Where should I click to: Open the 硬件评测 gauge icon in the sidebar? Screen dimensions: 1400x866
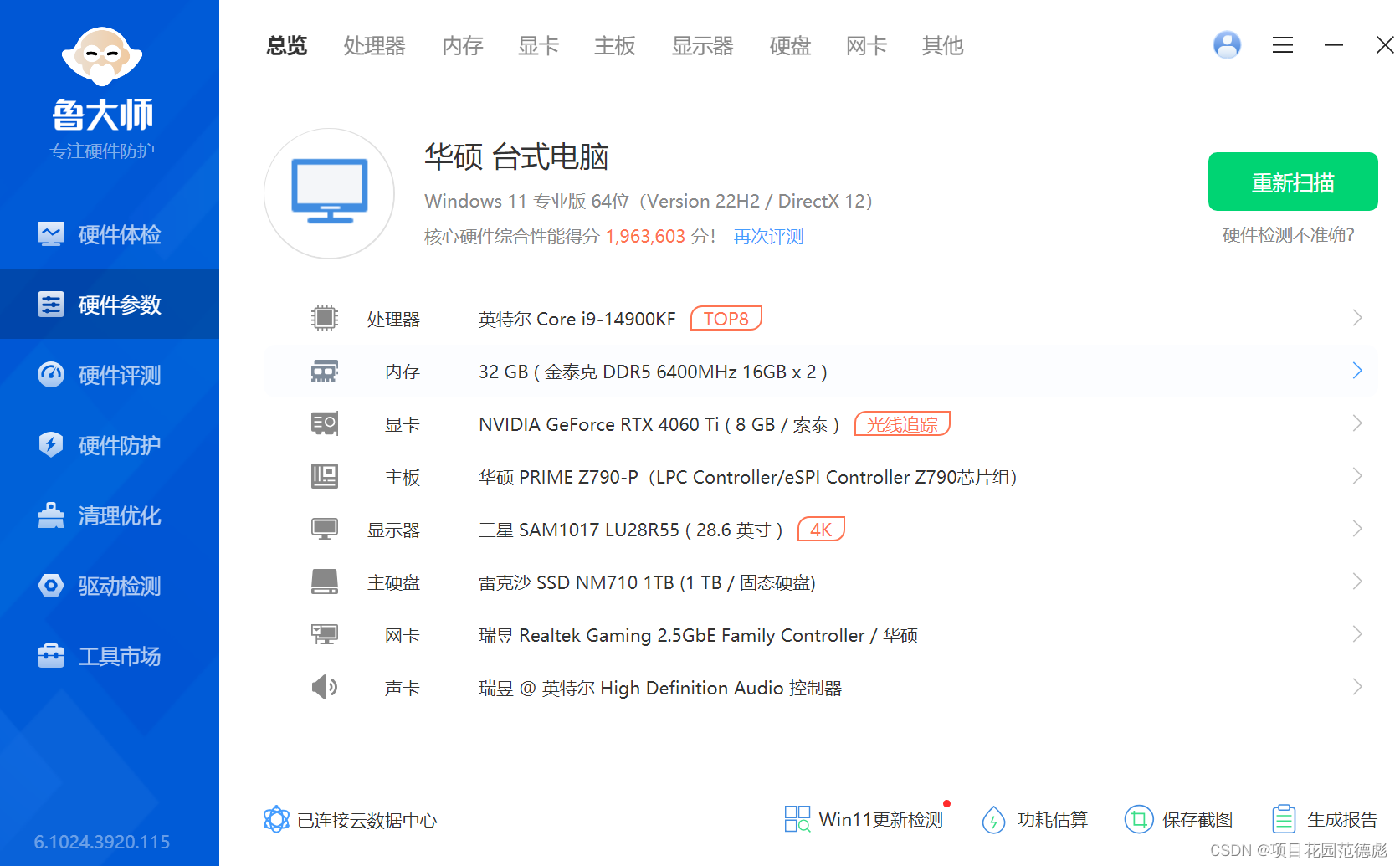51,375
